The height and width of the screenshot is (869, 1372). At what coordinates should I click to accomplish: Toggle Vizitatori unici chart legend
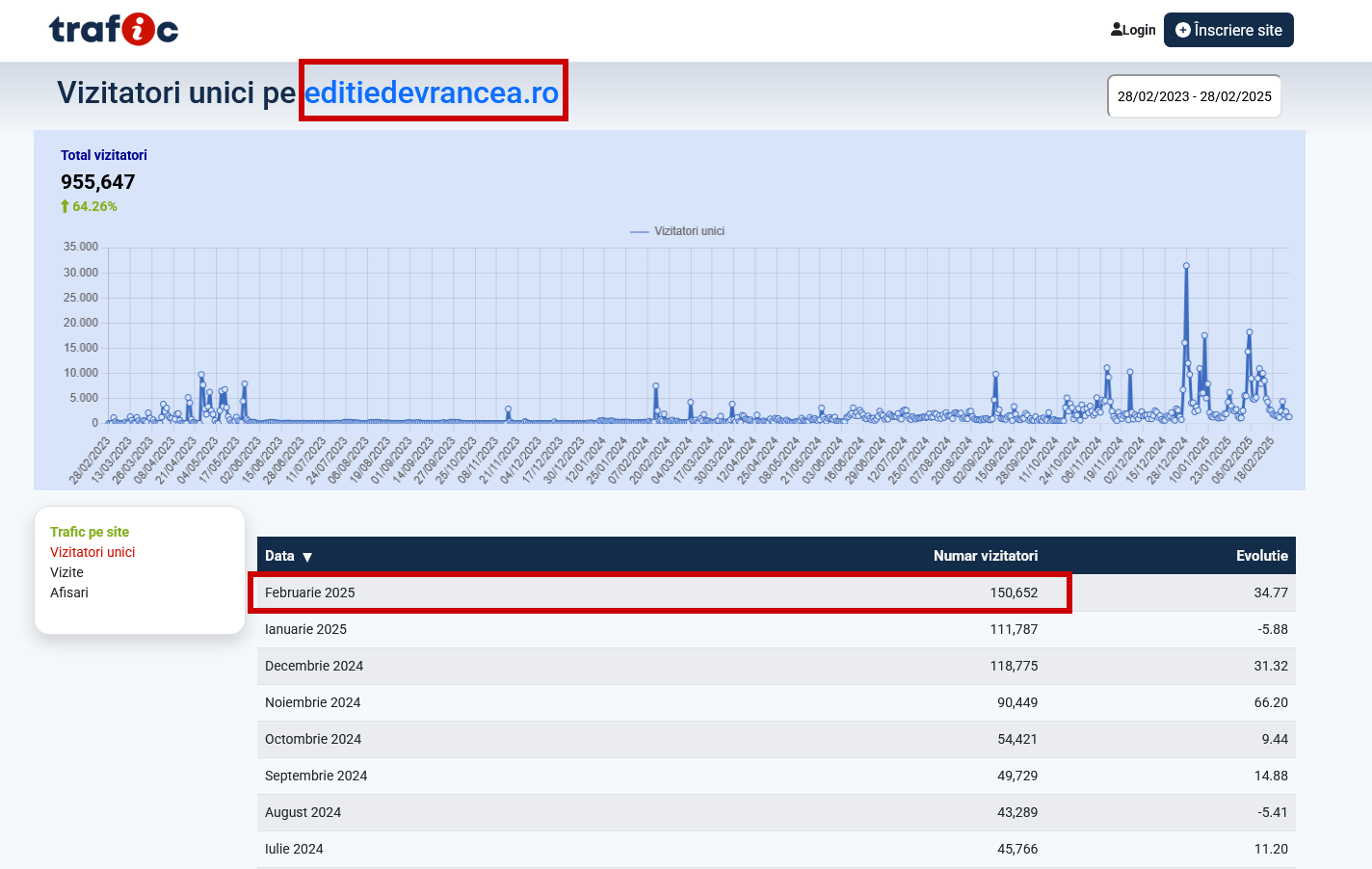pos(677,231)
